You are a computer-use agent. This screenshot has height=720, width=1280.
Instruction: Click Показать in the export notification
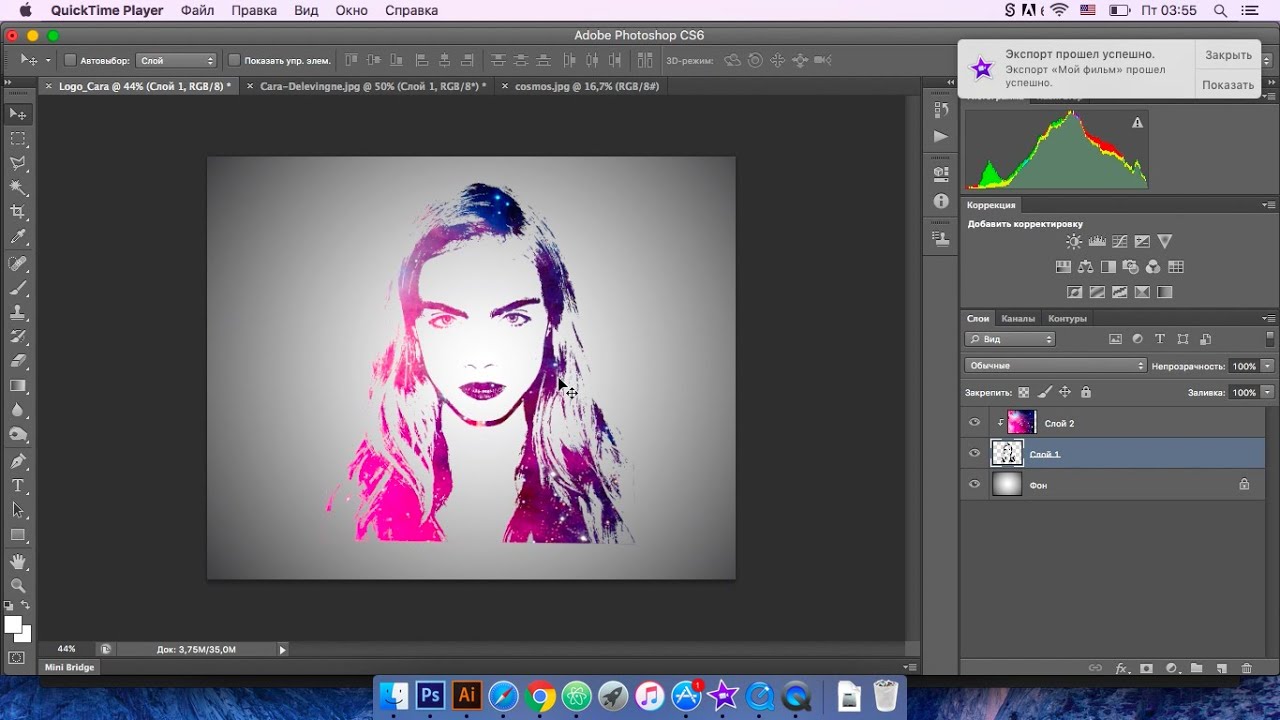coord(1228,85)
